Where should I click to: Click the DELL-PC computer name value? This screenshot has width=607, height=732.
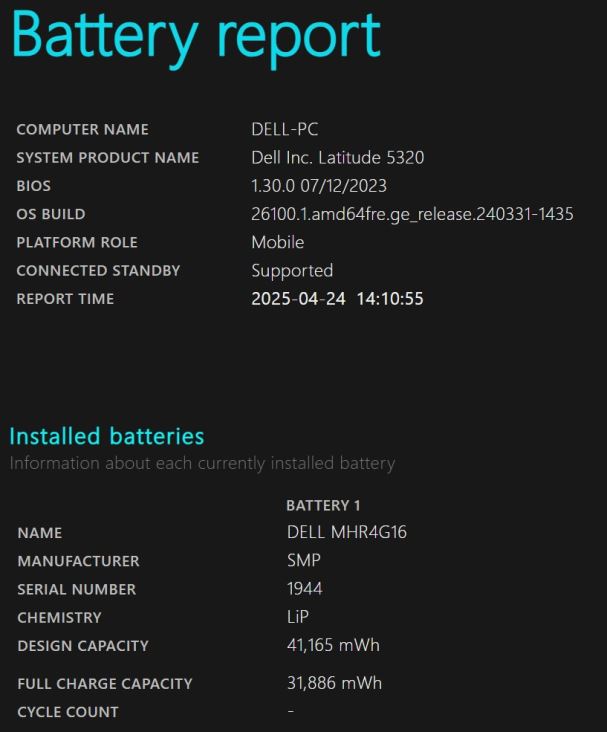pos(285,129)
